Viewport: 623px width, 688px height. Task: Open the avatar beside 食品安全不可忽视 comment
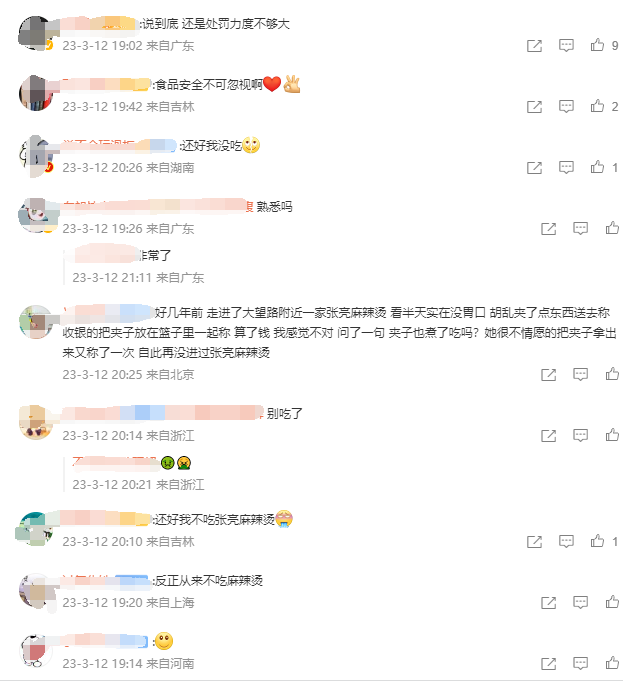pos(36,93)
